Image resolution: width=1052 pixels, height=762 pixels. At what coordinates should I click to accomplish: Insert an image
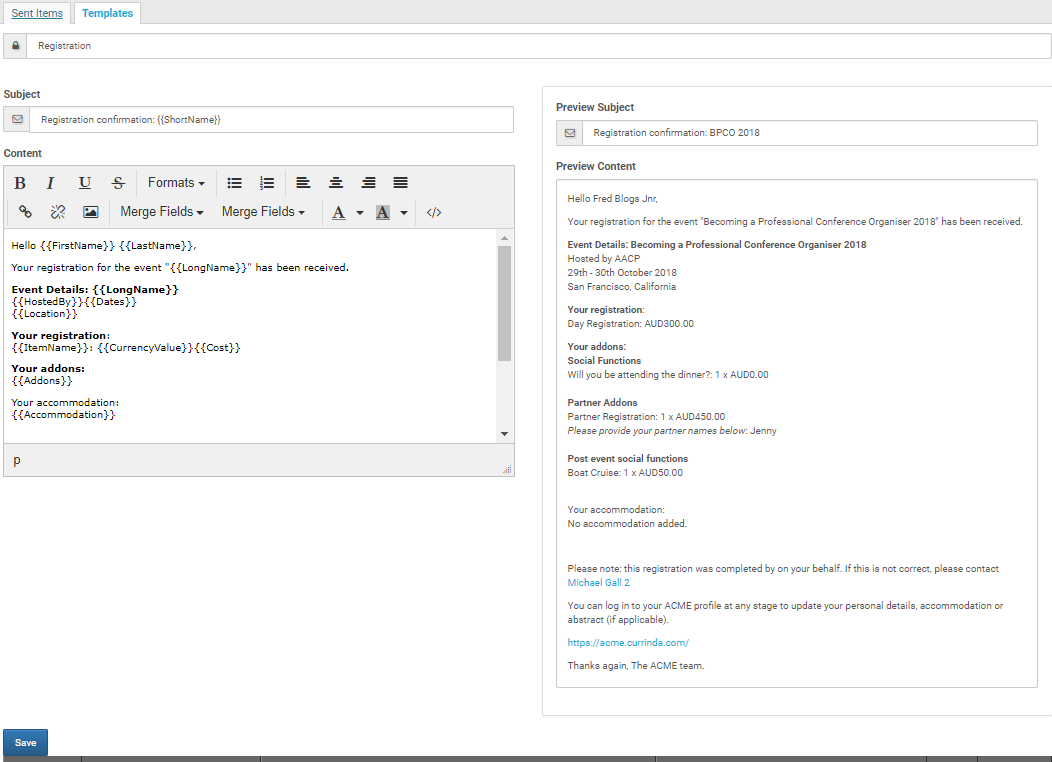tap(91, 212)
